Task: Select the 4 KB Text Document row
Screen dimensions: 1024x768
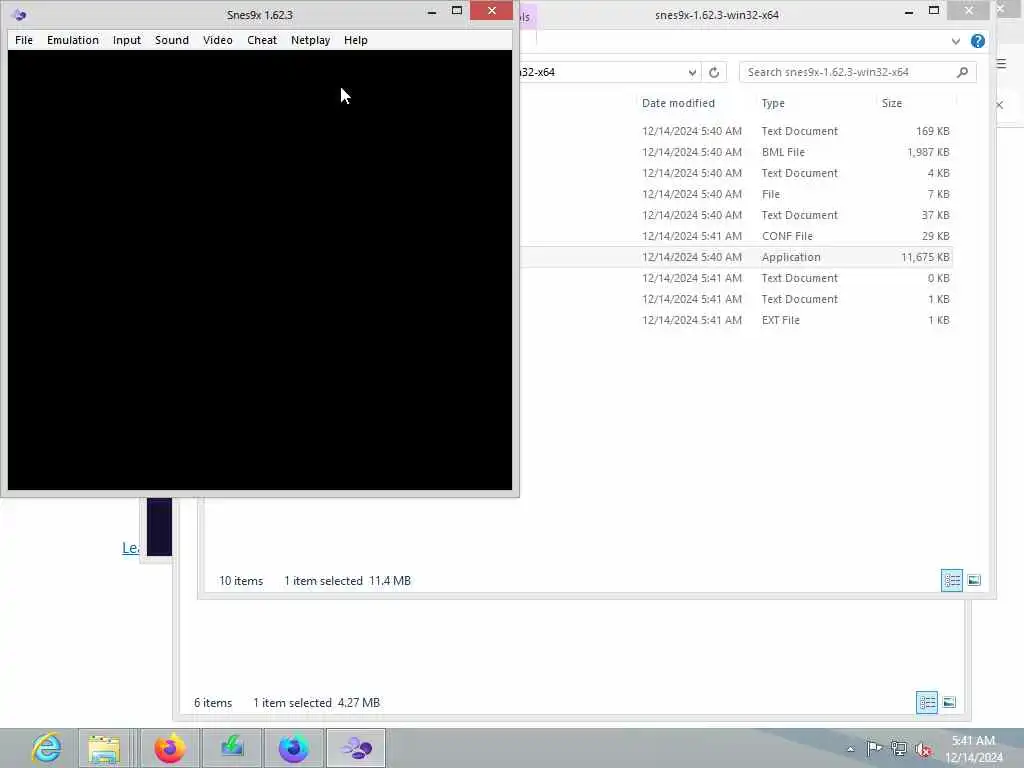Action: [737, 173]
